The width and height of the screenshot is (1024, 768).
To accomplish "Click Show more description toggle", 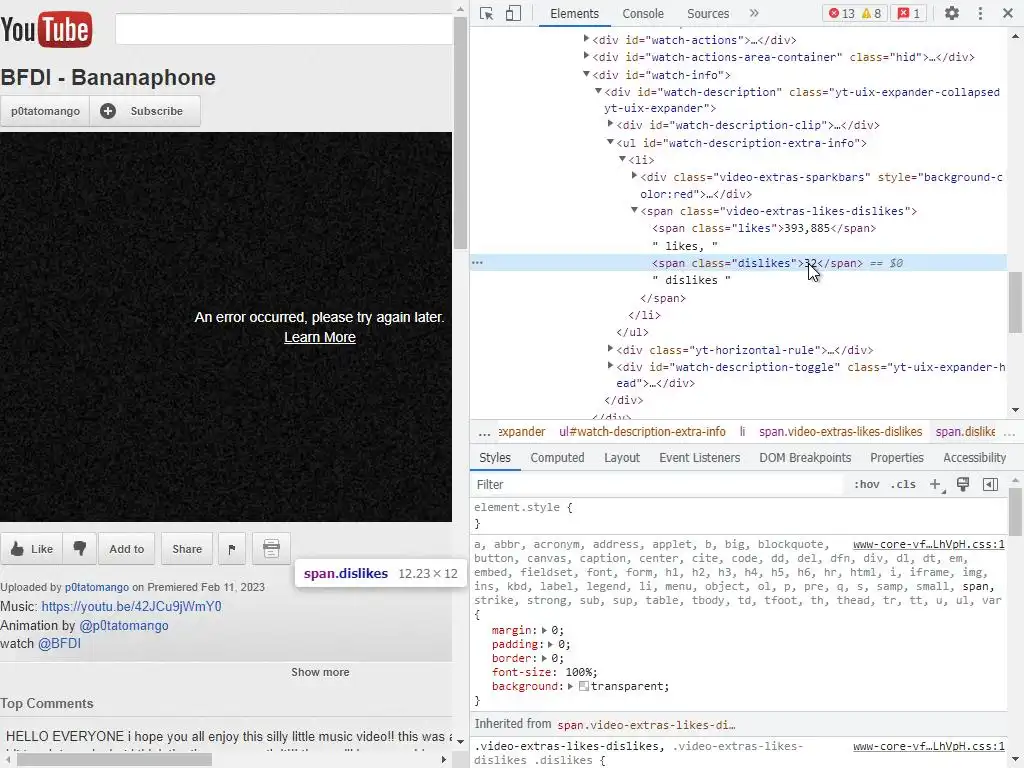I will pyautogui.click(x=320, y=672).
